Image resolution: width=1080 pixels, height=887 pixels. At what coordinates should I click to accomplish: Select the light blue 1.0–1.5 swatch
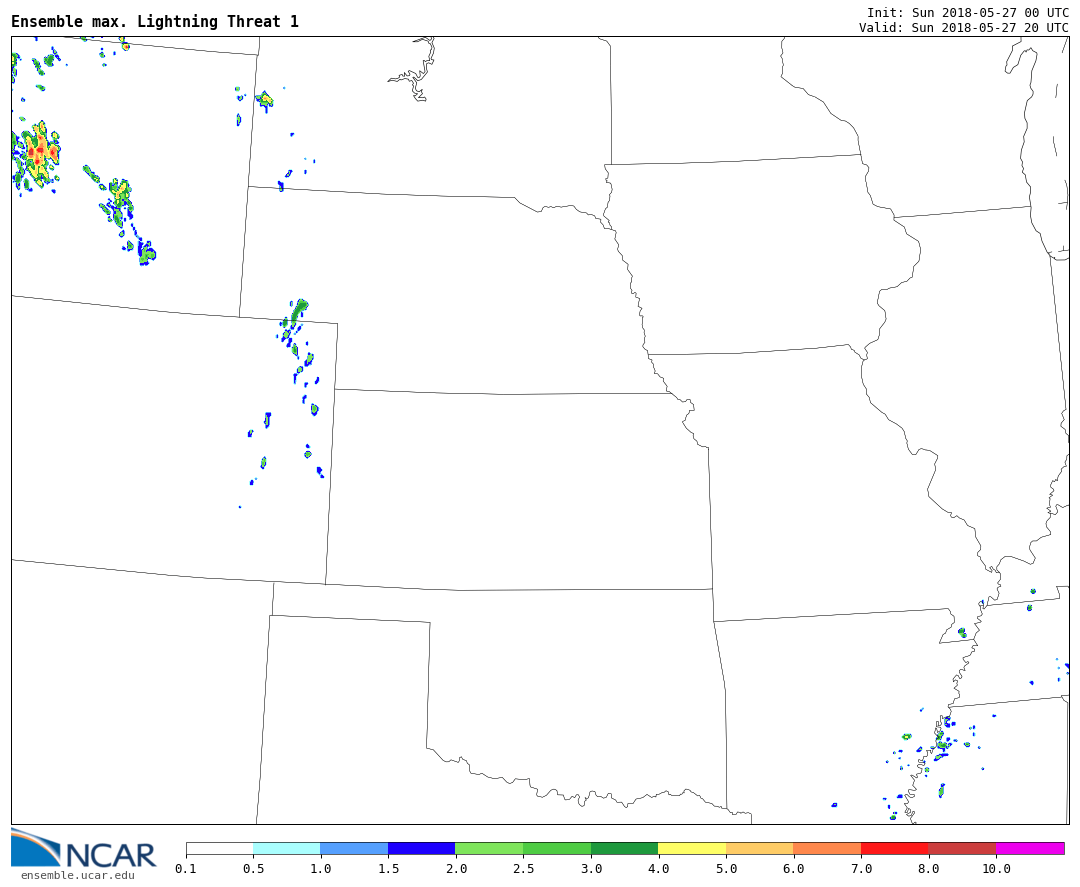(x=354, y=848)
